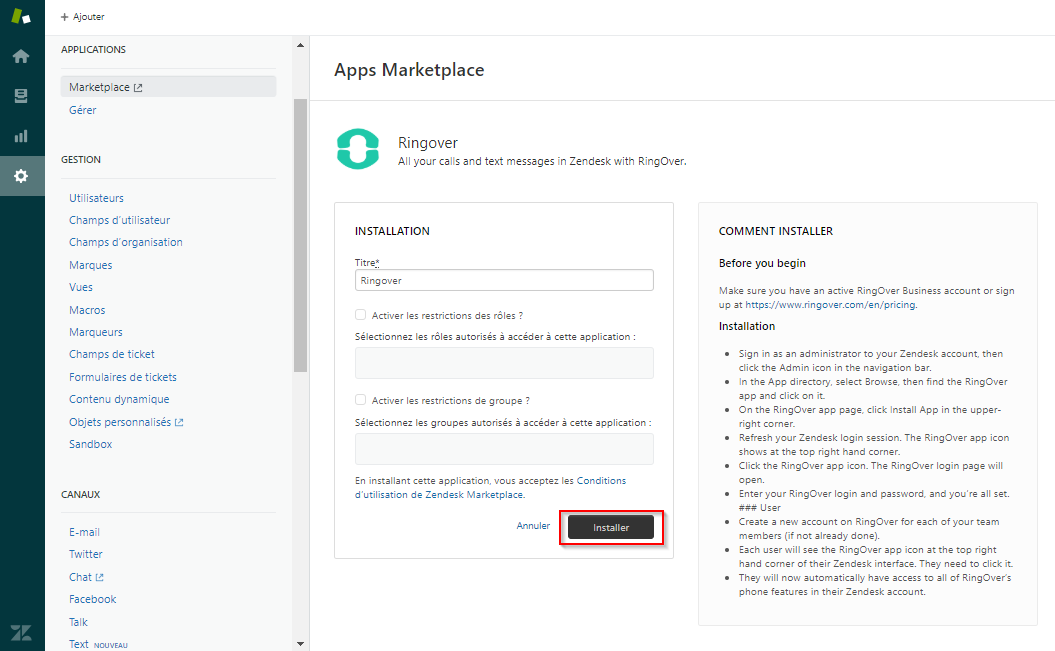Click the Installer button
The width and height of the screenshot is (1055, 651).
click(611, 527)
